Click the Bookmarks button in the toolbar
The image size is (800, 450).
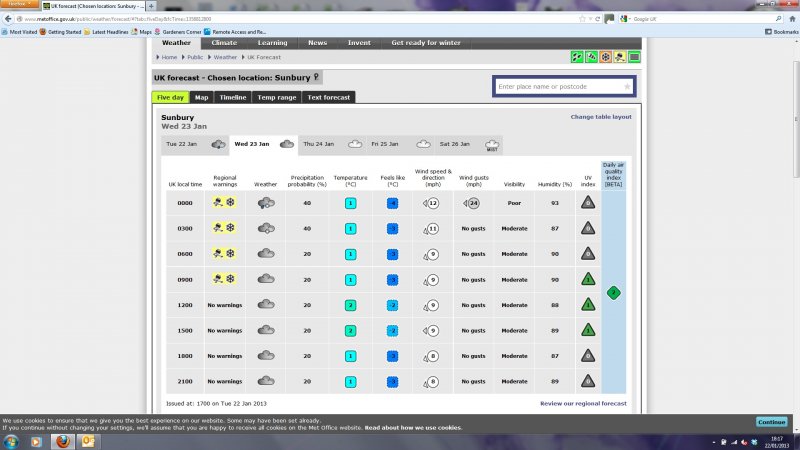(x=782, y=32)
